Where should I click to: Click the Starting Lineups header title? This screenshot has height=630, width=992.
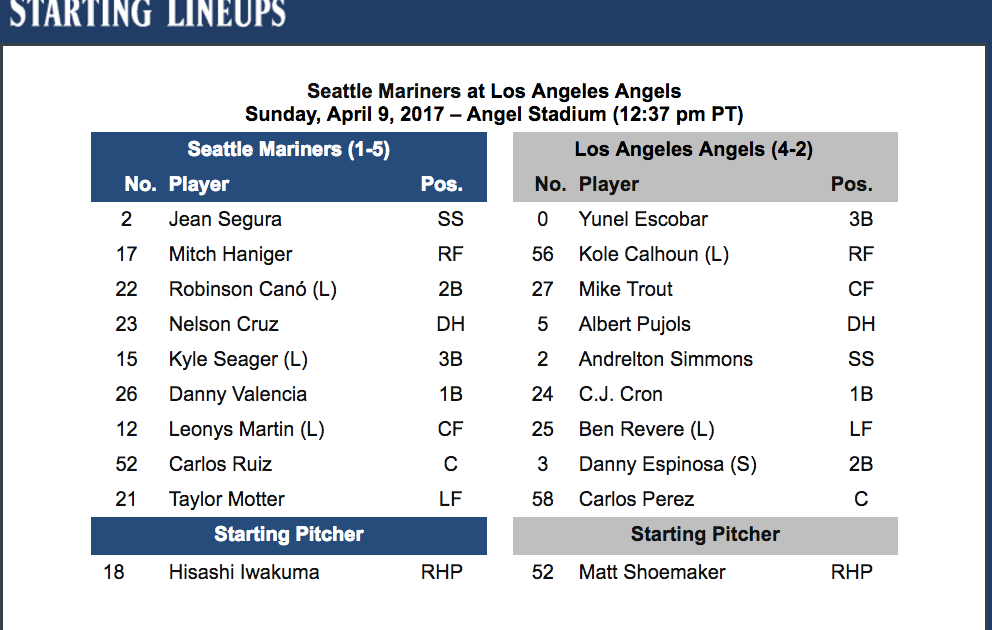[147, 14]
